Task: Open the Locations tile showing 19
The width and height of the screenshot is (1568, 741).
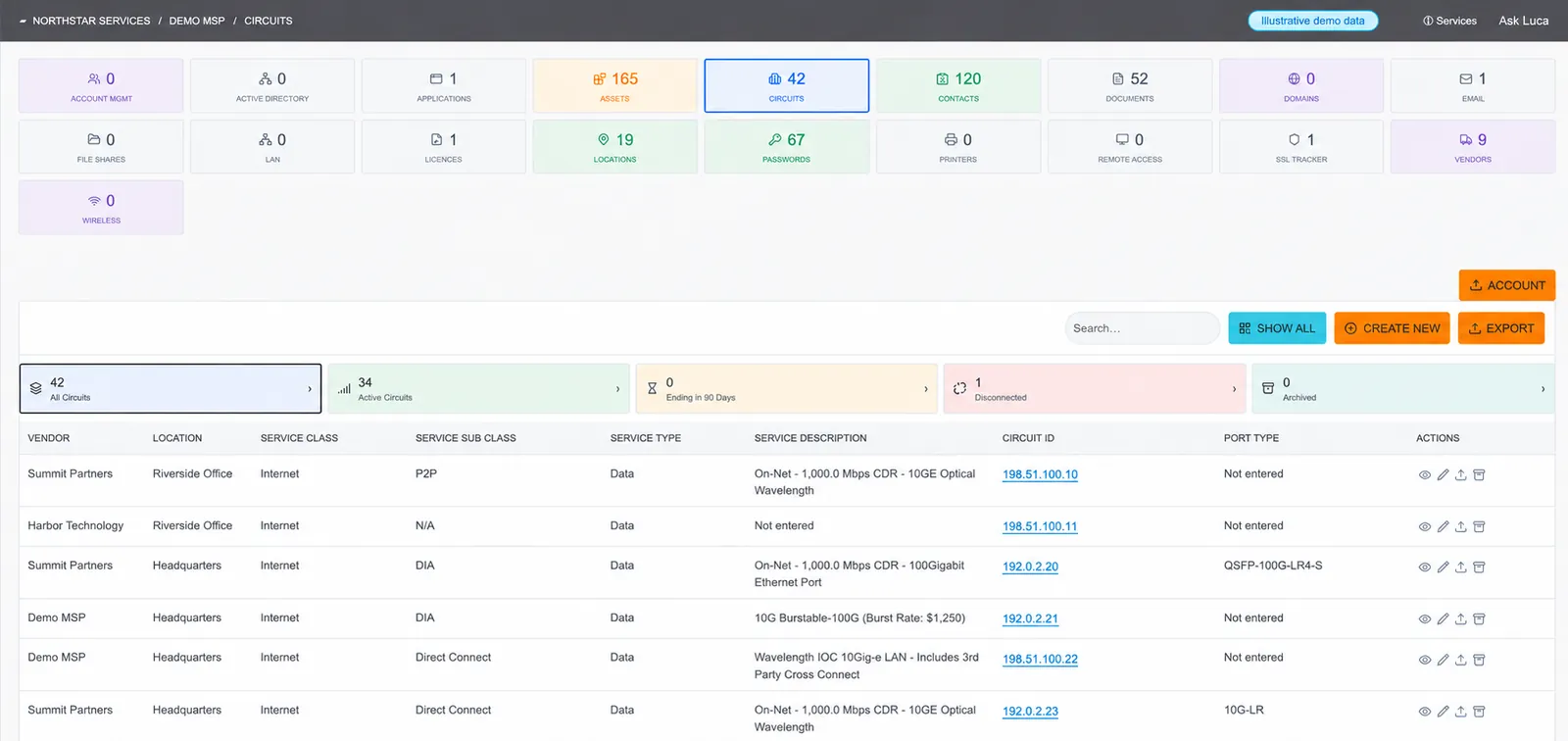Action: point(614,146)
